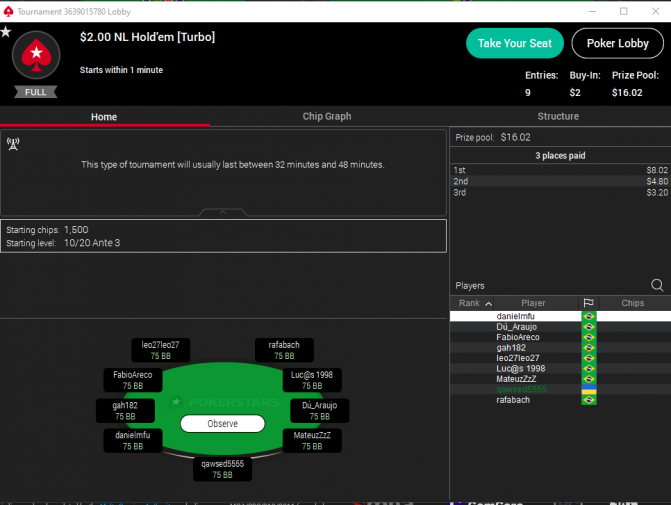Click the Brazil flag next to gah182
The width and height of the screenshot is (671, 505).
pyautogui.click(x=589, y=348)
